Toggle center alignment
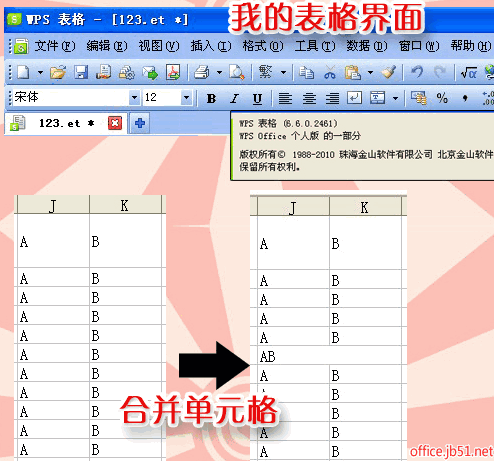The image size is (497, 461). [309, 98]
